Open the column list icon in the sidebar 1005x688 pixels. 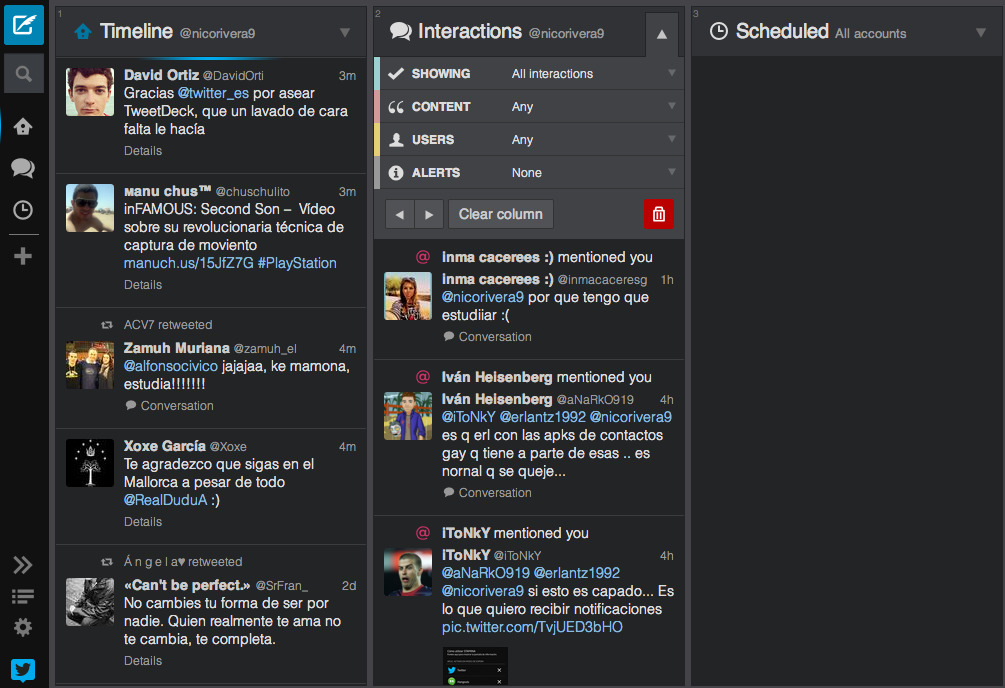tap(22, 593)
